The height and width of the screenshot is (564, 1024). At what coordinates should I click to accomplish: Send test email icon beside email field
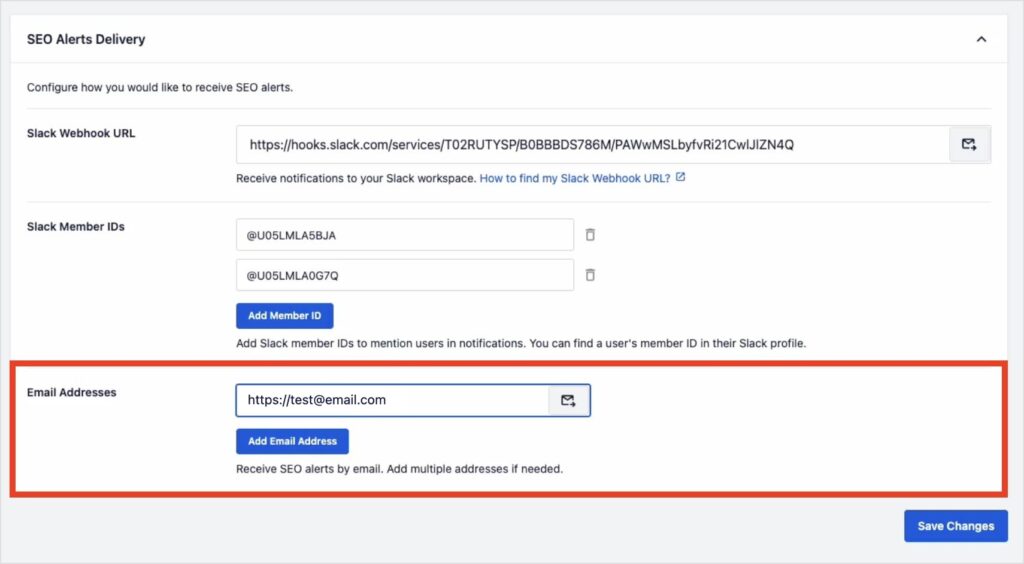click(568, 400)
